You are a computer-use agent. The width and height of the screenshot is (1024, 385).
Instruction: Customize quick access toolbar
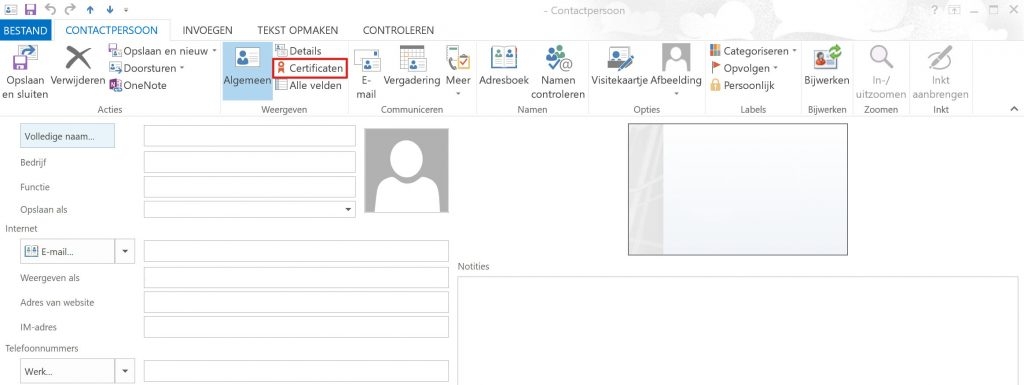pyautogui.click(x=125, y=10)
